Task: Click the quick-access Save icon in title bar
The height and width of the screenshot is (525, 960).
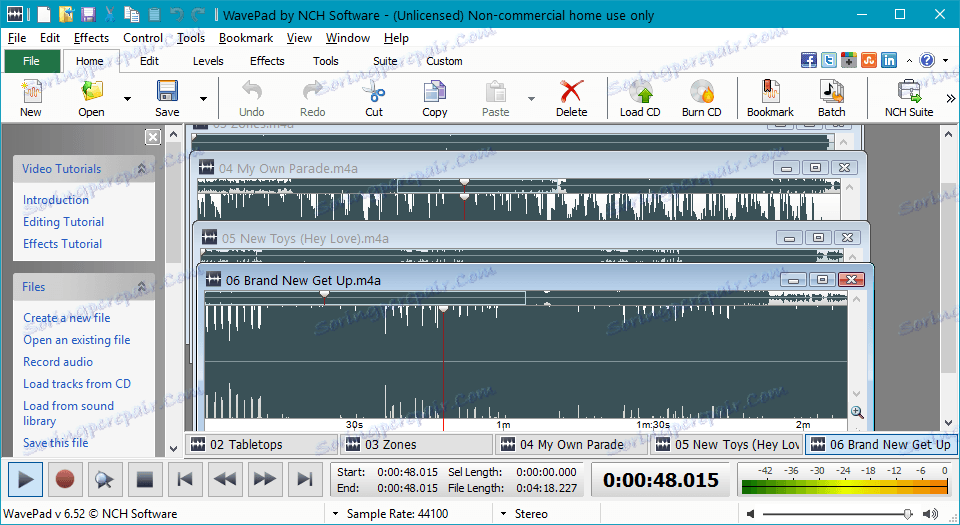Action: tap(89, 14)
